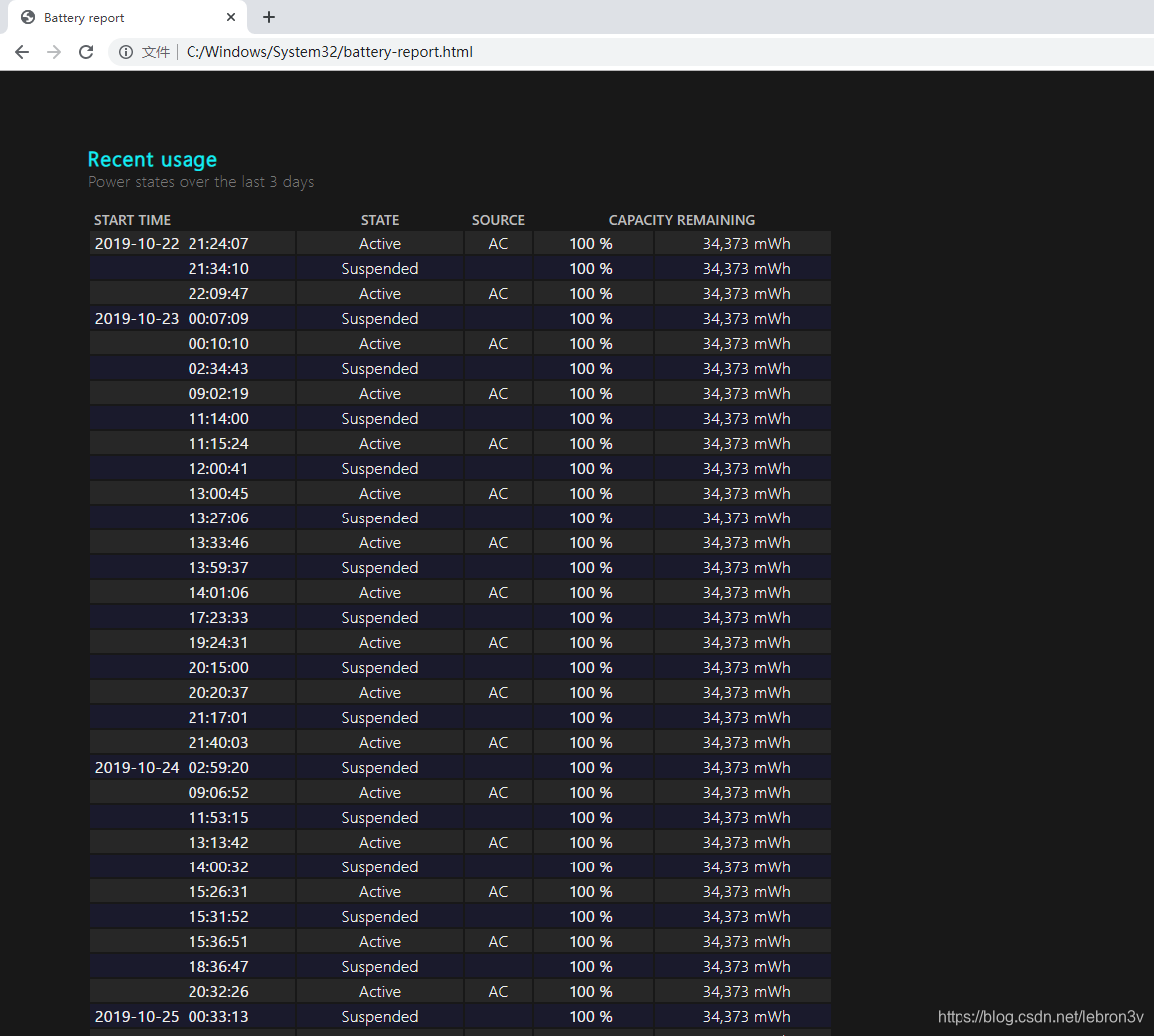
Task: Click the browser Forward arrow
Action: [54, 52]
